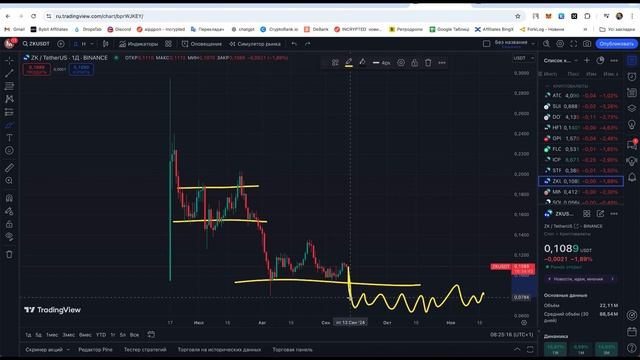Select the text annotation tool
The height and width of the screenshot is (360, 640).
click(9, 138)
